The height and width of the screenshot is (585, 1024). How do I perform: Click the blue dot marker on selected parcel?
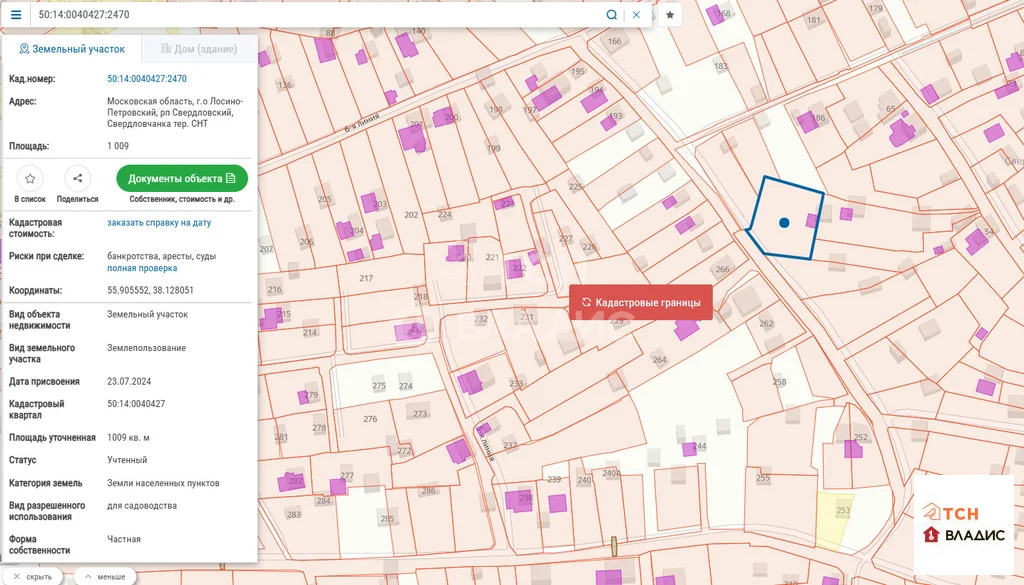point(784,222)
